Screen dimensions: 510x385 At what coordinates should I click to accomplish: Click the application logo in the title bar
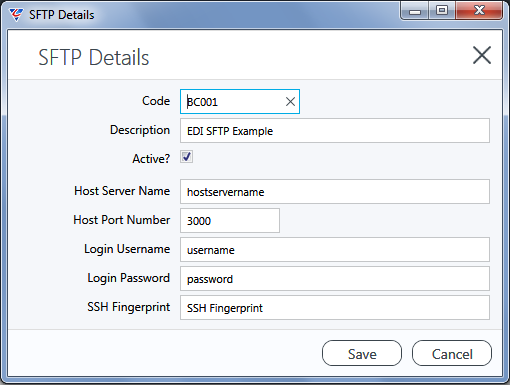16,15
